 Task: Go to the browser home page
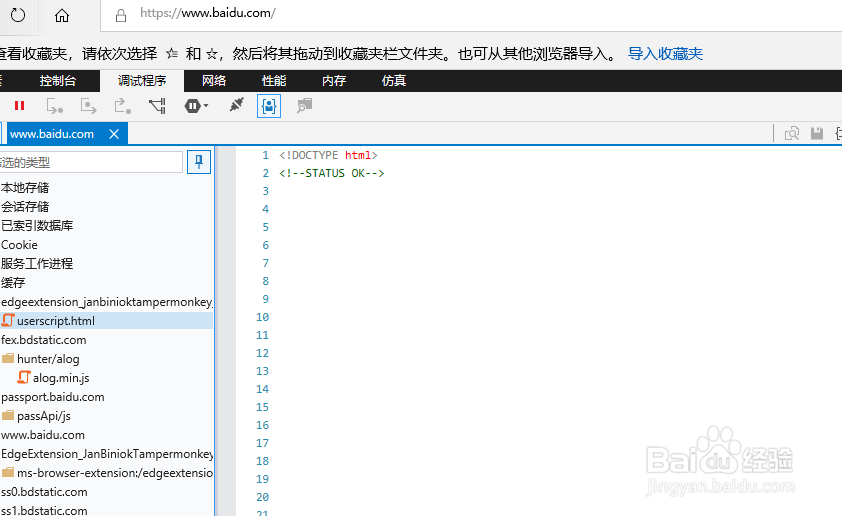62,16
